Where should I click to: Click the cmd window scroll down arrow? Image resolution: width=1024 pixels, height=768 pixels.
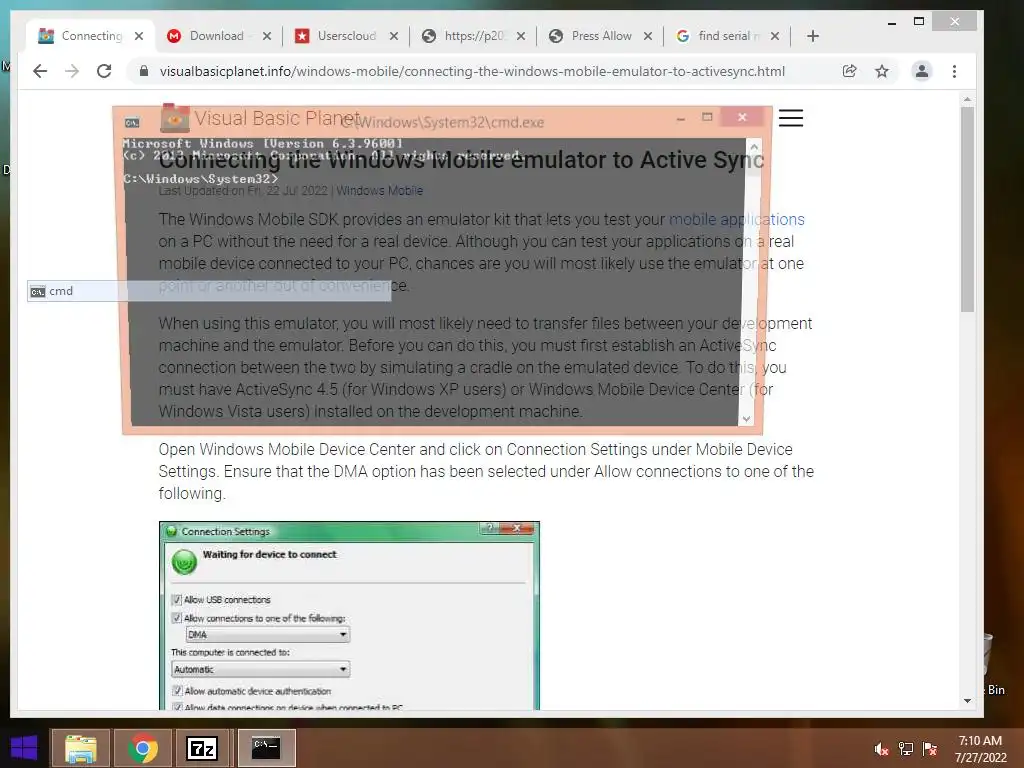pos(746,419)
